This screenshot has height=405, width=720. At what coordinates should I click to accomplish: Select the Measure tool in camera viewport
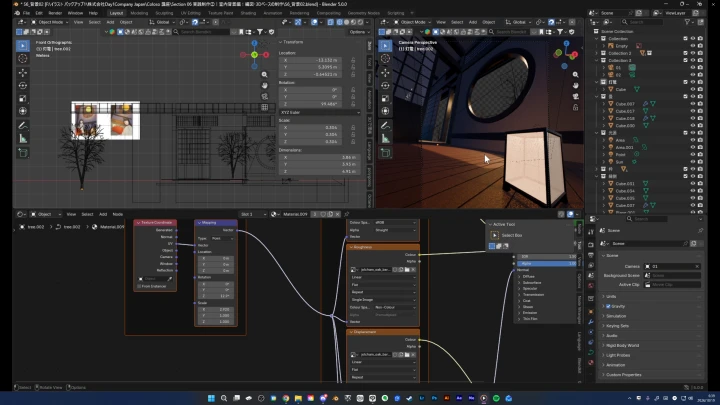click(x=385, y=139)
